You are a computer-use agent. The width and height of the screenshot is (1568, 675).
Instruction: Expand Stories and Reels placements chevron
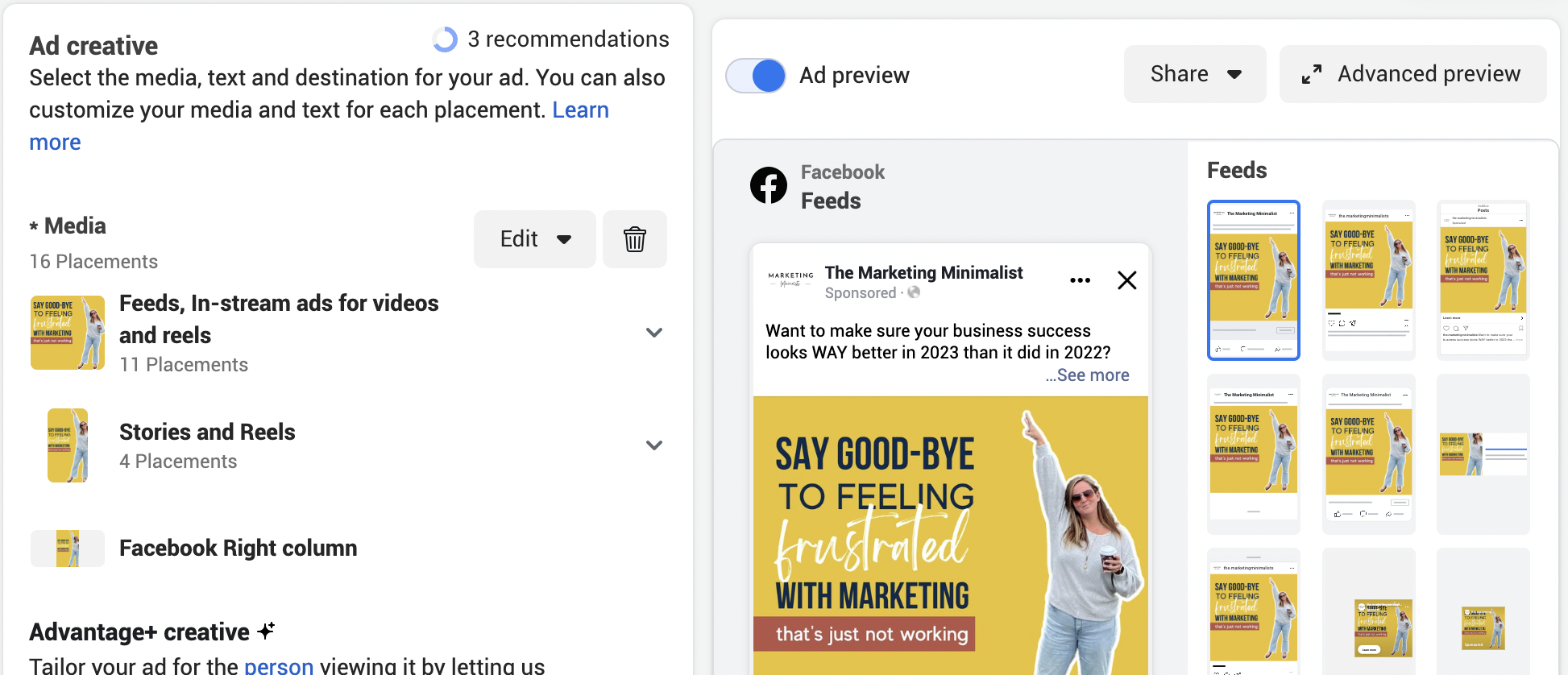tap(654, 445)
